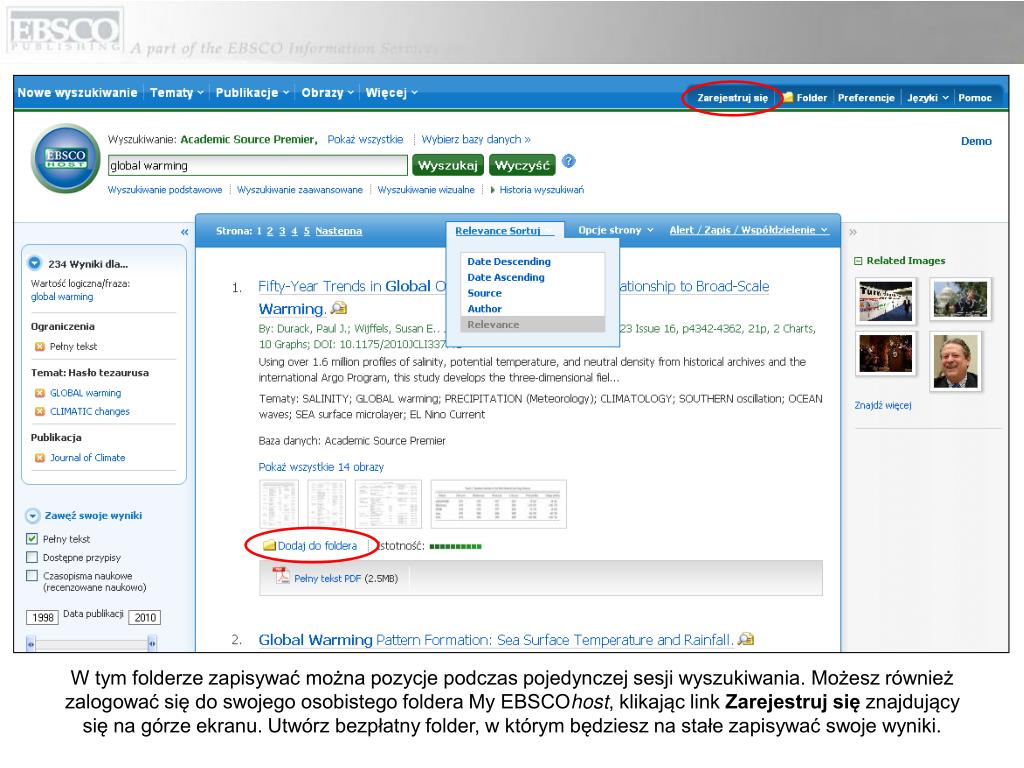
Task: Open the Publikacje dropdown menu
Action: pyautogui.click(x=252, y=93)
